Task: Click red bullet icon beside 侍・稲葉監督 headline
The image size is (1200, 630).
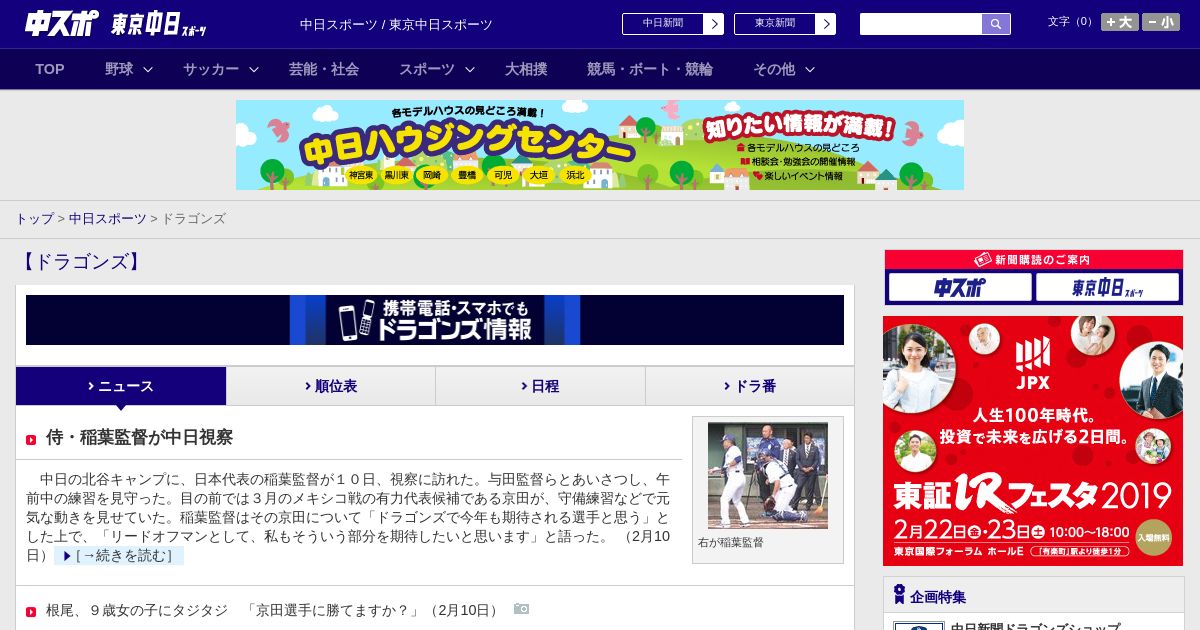Action: click(31, 440)
